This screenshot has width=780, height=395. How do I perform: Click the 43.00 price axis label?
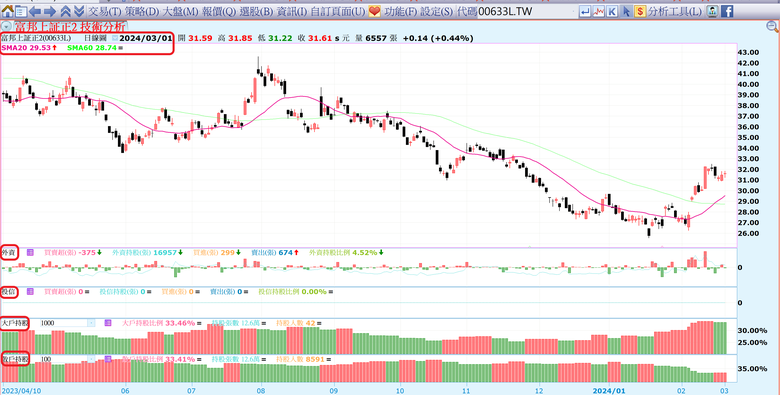(748, 52)
